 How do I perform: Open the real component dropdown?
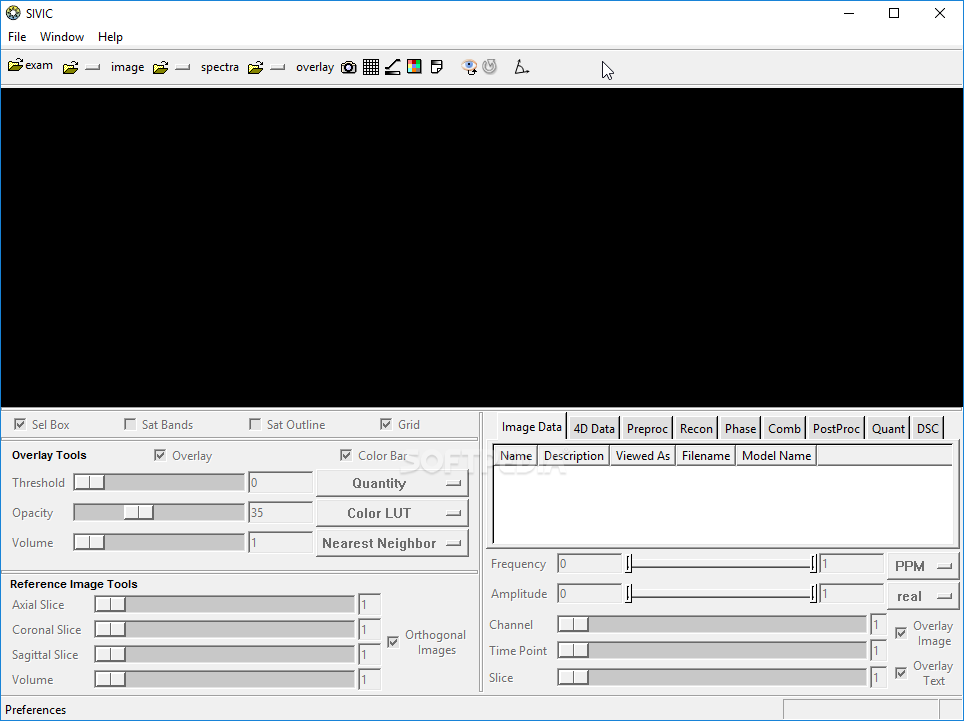(x=923, y=596)
